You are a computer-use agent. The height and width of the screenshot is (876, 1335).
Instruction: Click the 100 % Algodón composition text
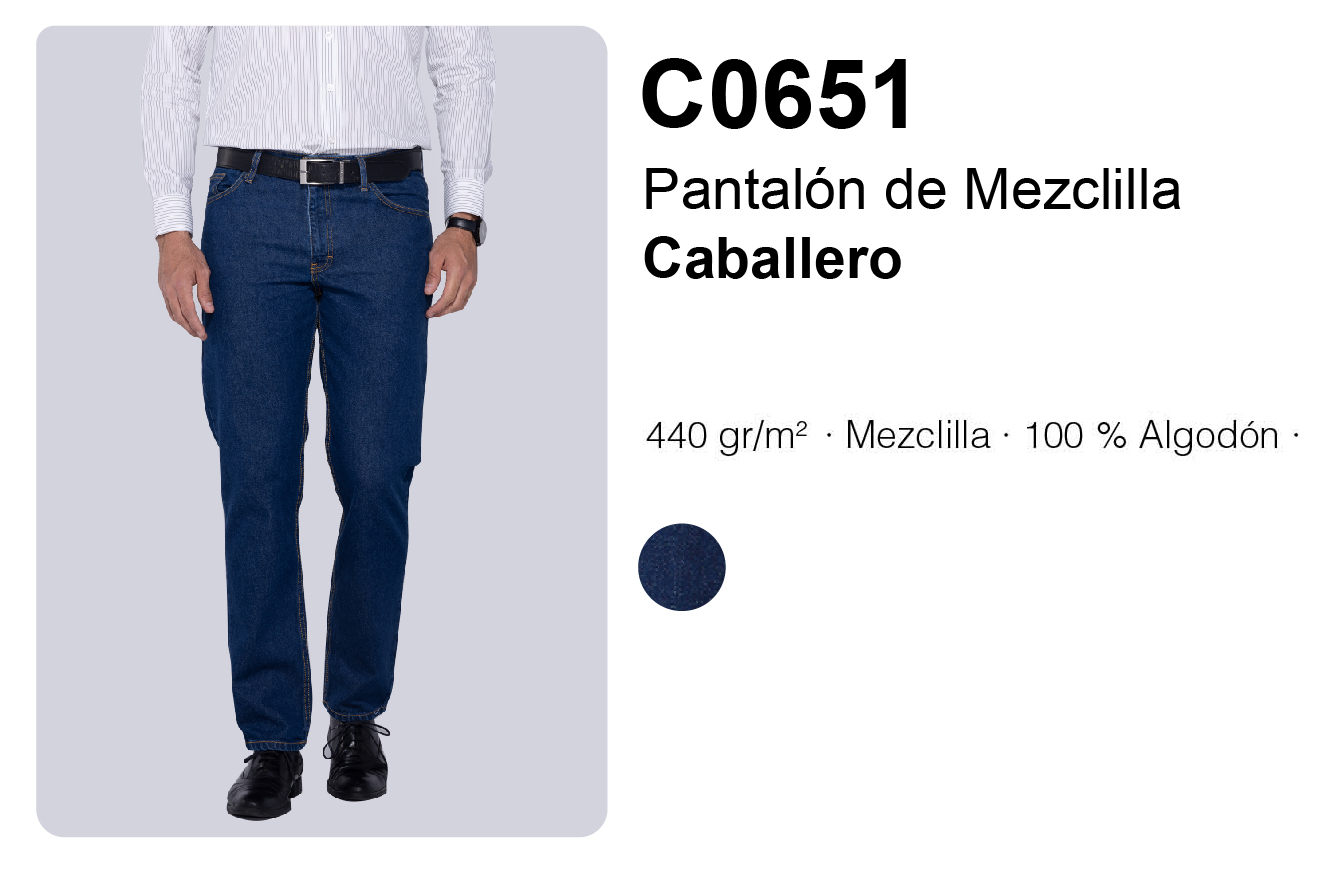pyautogui.click(x=1151, y=437)
